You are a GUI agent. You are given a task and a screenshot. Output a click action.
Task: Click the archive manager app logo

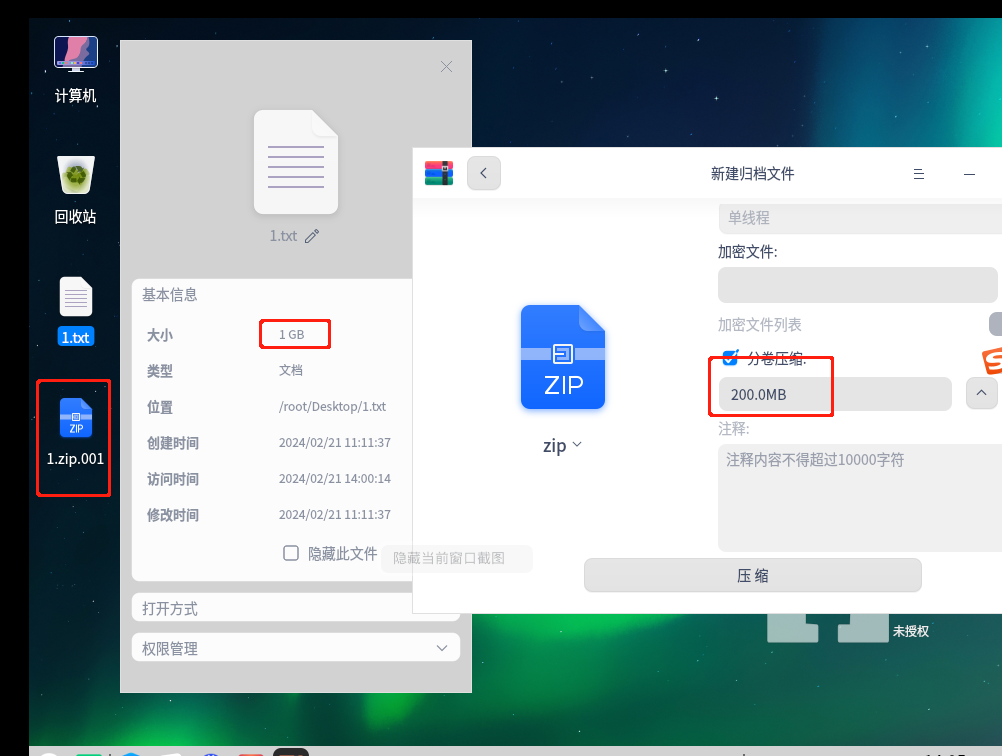pos(439,173)
